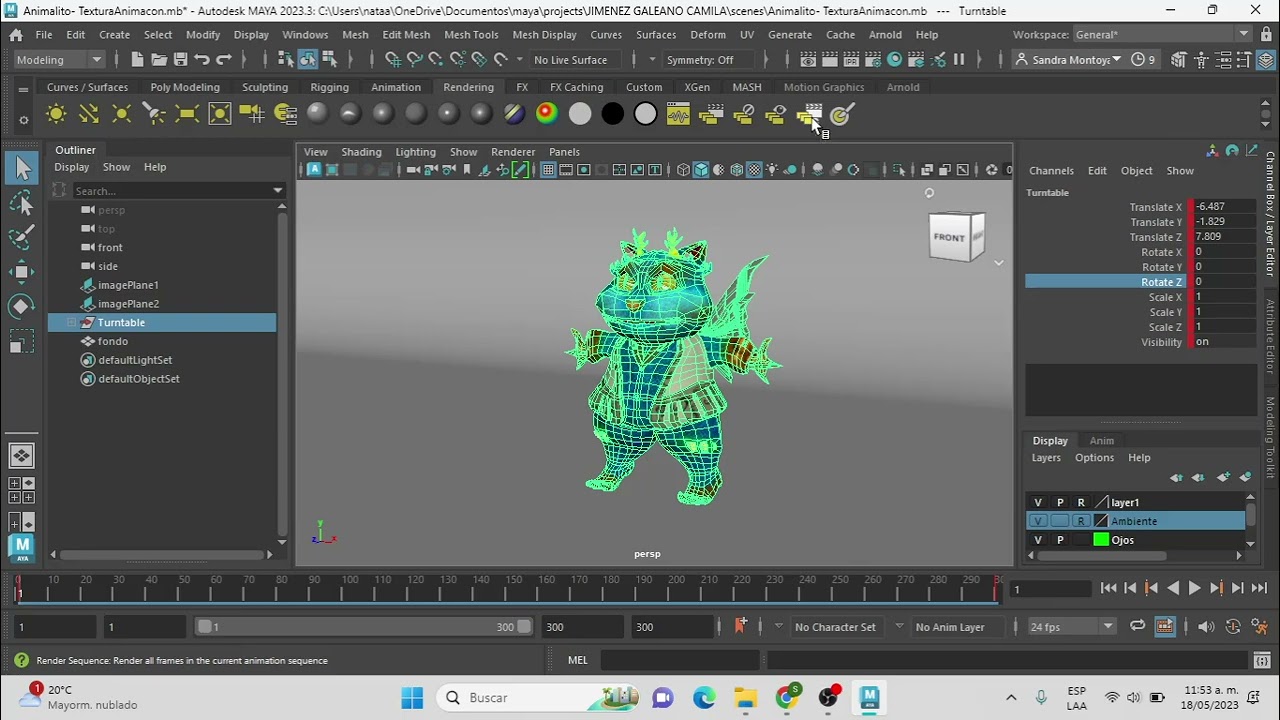Click the IPR render icon
This screenshot has height=720, width=1280.
click(x=851, y=60)
